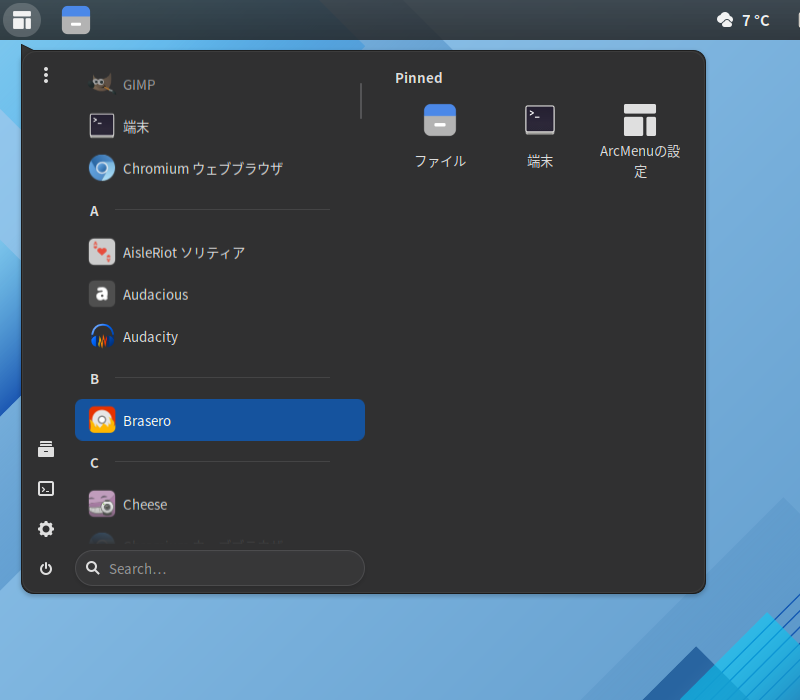Viewport: 800px width, 700px height.
Task: Launch AisleRiot ソリティア
Action: (x=219, y=252)
